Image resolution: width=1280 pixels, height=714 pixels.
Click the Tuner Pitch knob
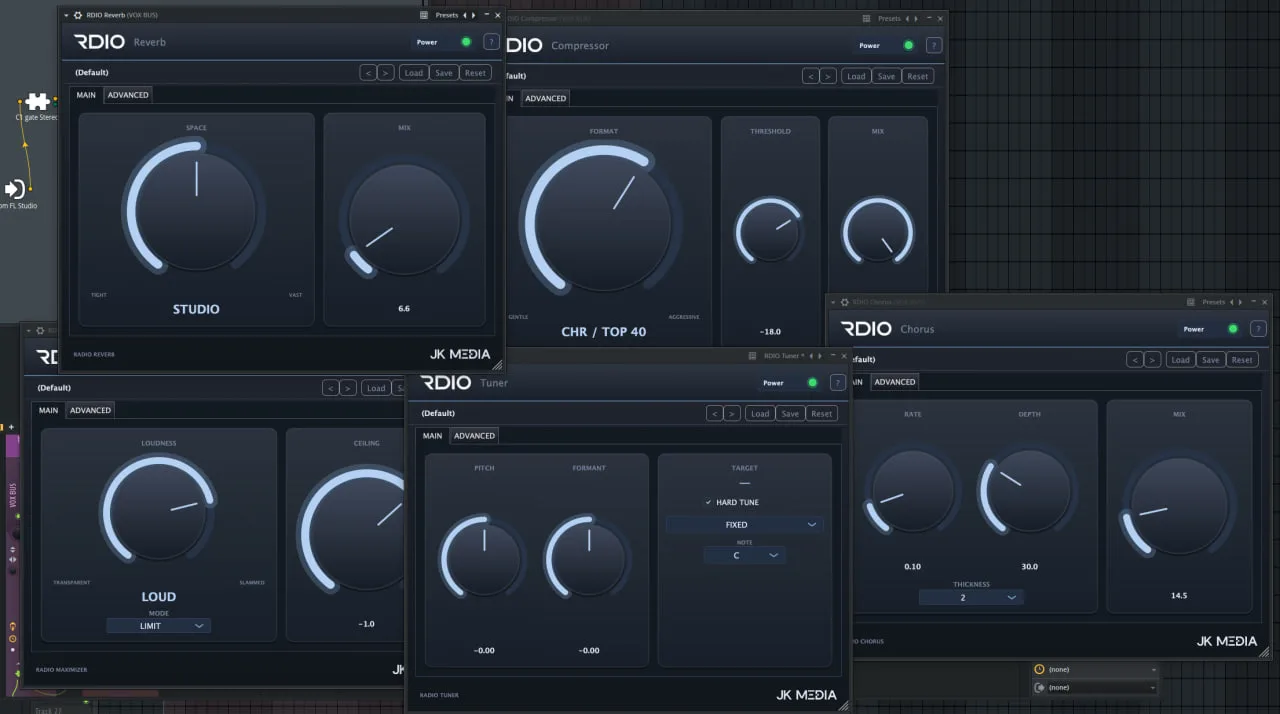[484, 558]
